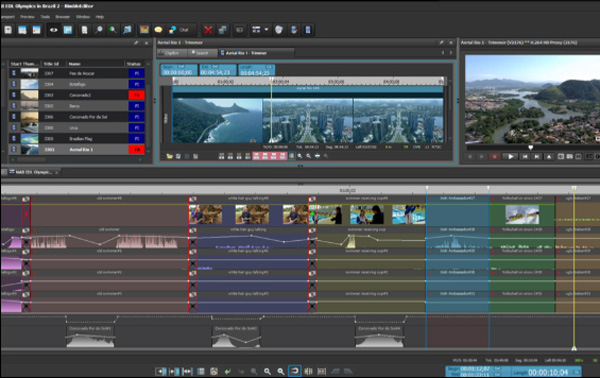The width and height of the screenshot is (600, 378).
Task: Open the layout dropdown arrow in toolbar
Action: pyautogui.click(x=266, y=29)
